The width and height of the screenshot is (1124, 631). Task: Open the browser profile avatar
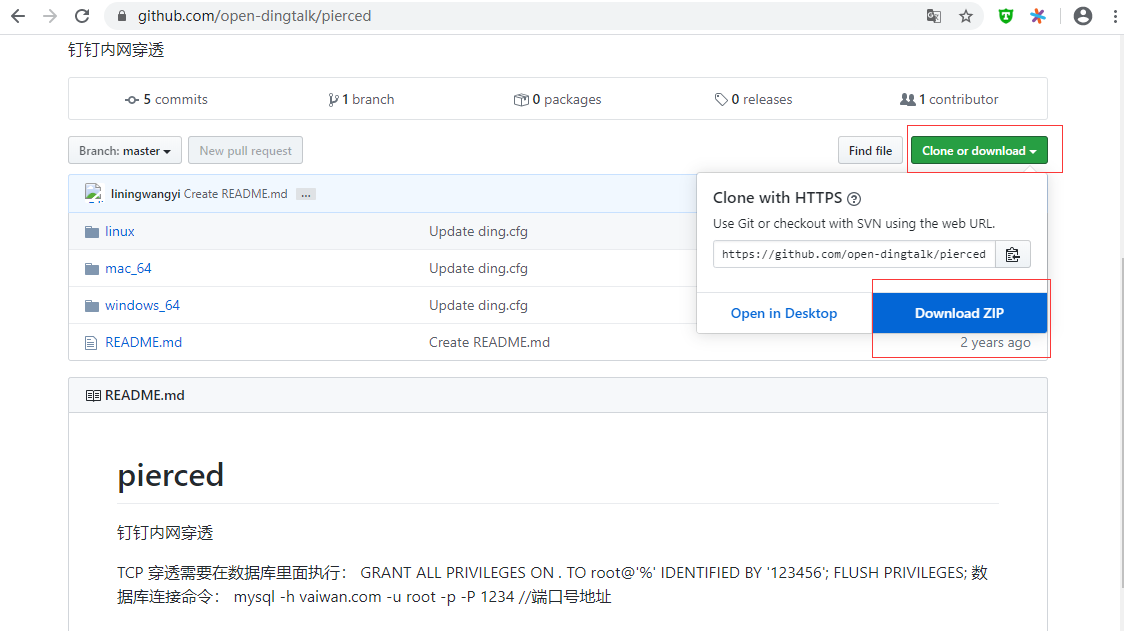pos(1082,16)
